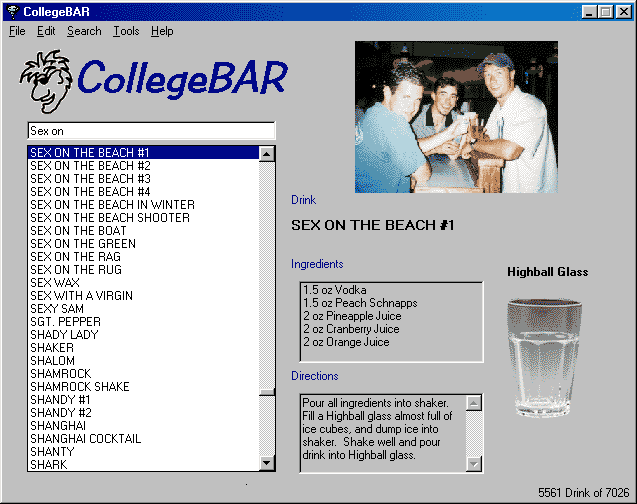This screenshot has width=637, height=504.
Task: Select SEX ON THE BEACH #1 in list
Action: [x=143, y=153]
